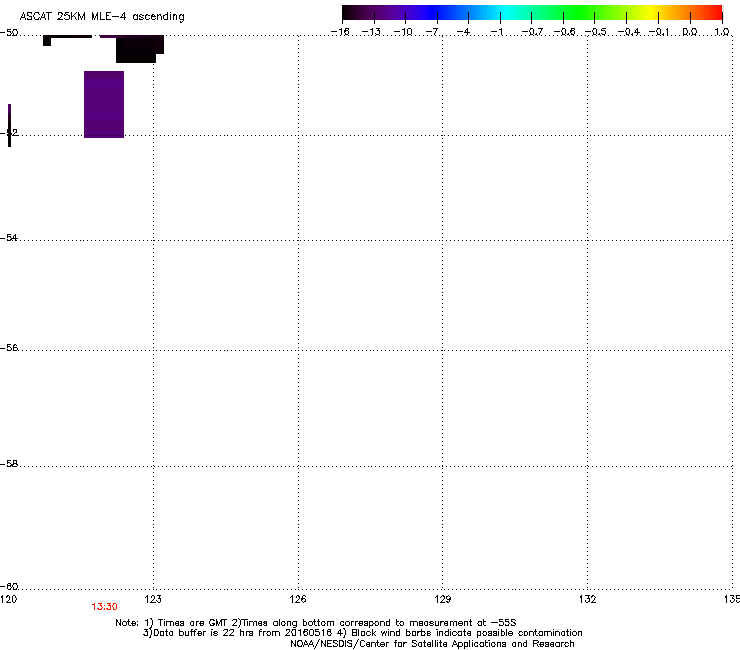Click the small black data square near -50 label

click(x=47, y=42)
